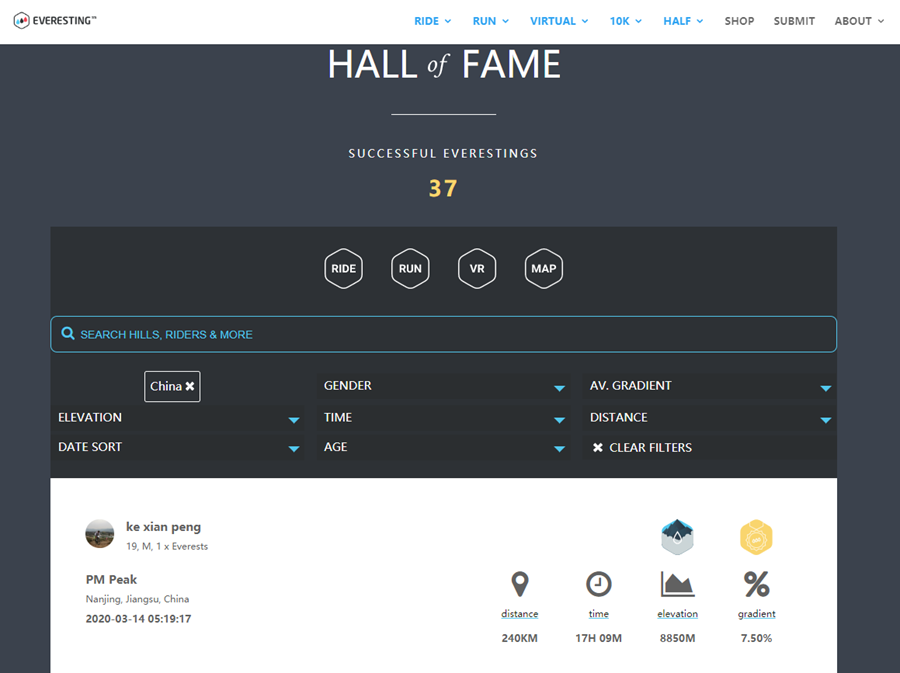Click the elevation label link
Screen dimensions: 900x673
pyautogui.click(x=677, y=613)
